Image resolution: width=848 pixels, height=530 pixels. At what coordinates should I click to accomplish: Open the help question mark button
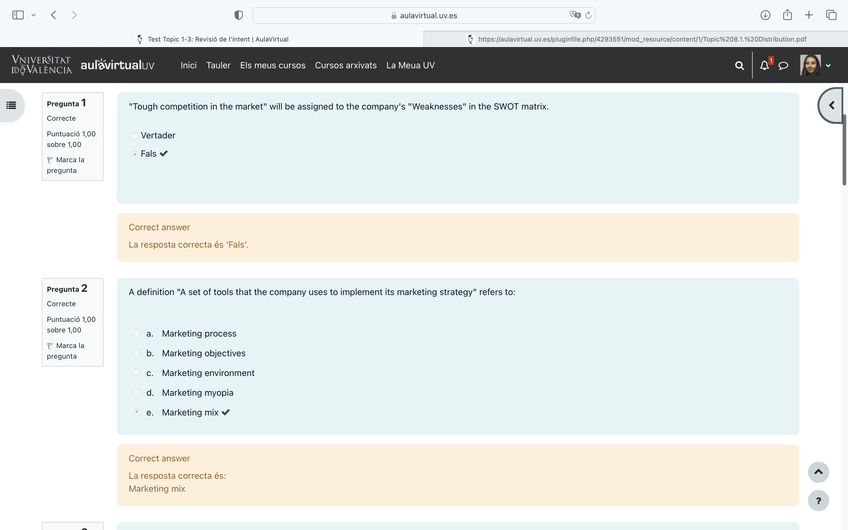818,501
